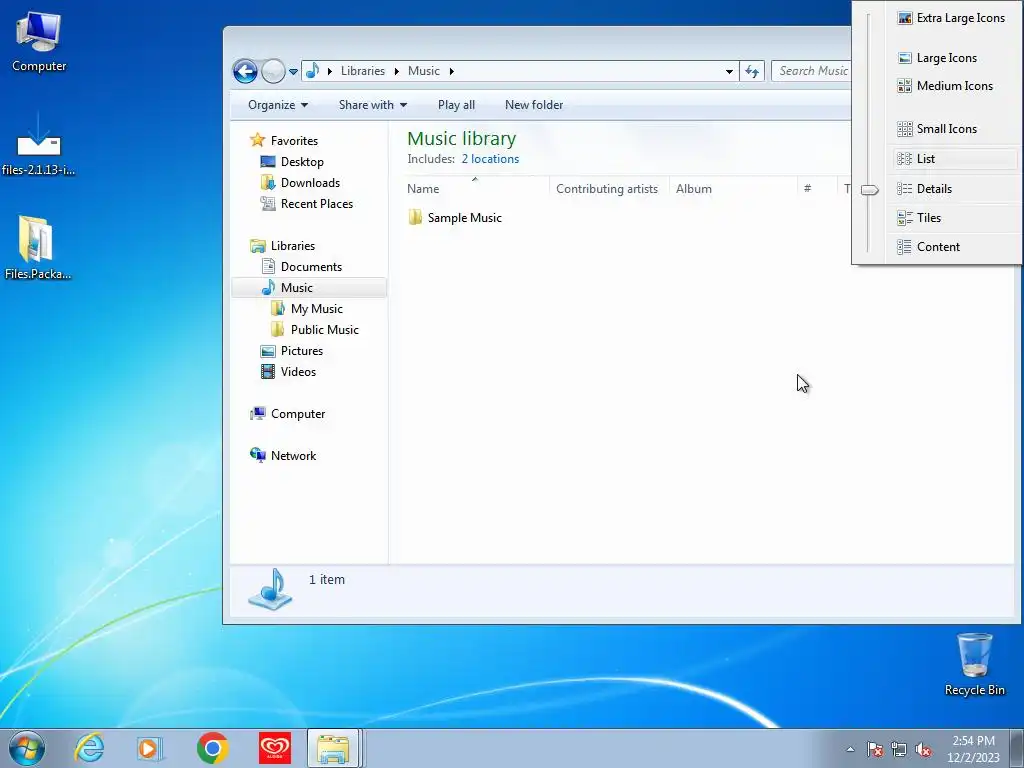Choose Content view option
This screenshot has width=1024, height=768.
[953, 247]
